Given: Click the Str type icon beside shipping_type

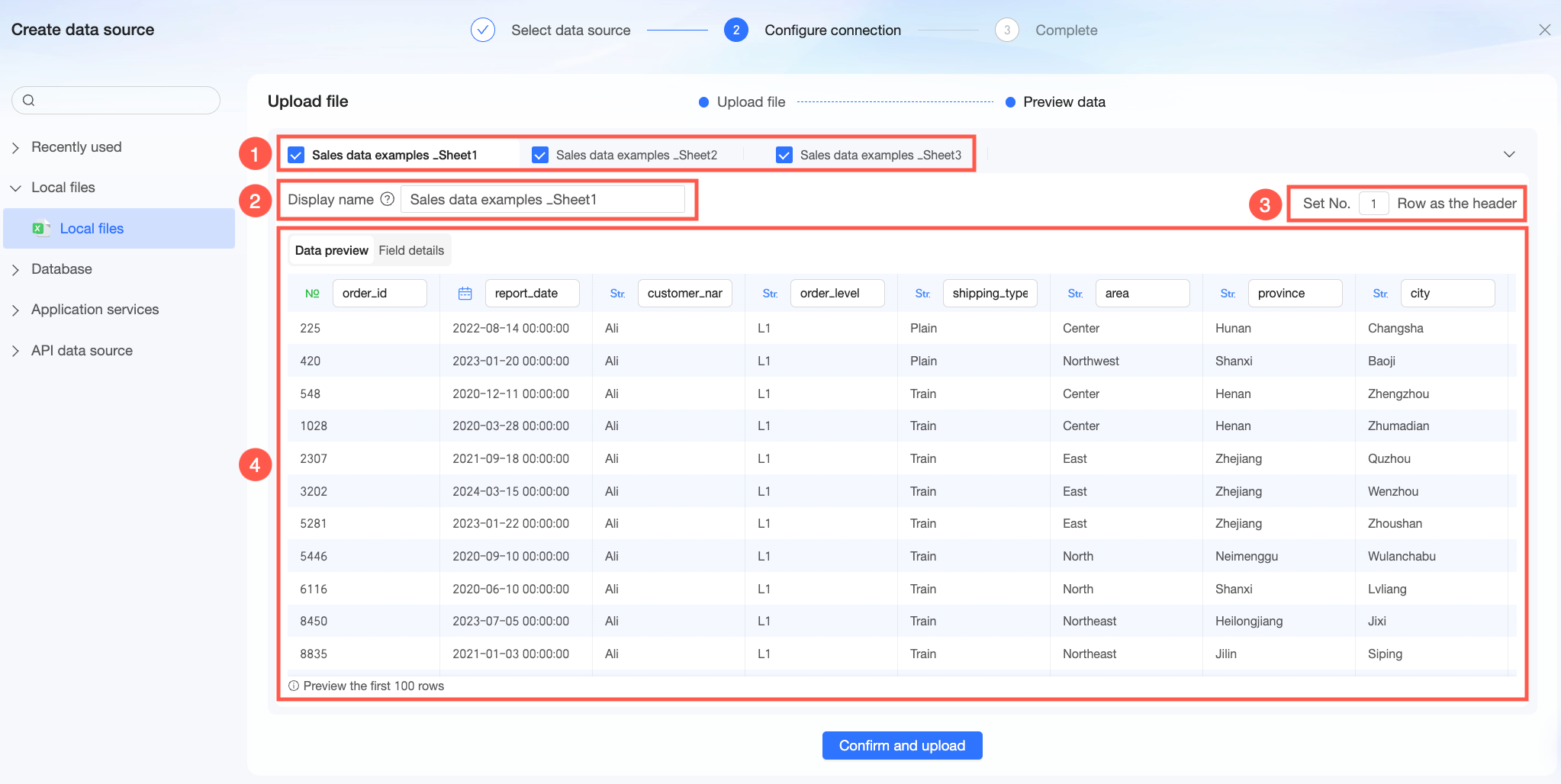Looking at the screenshot, I should 922,294.
